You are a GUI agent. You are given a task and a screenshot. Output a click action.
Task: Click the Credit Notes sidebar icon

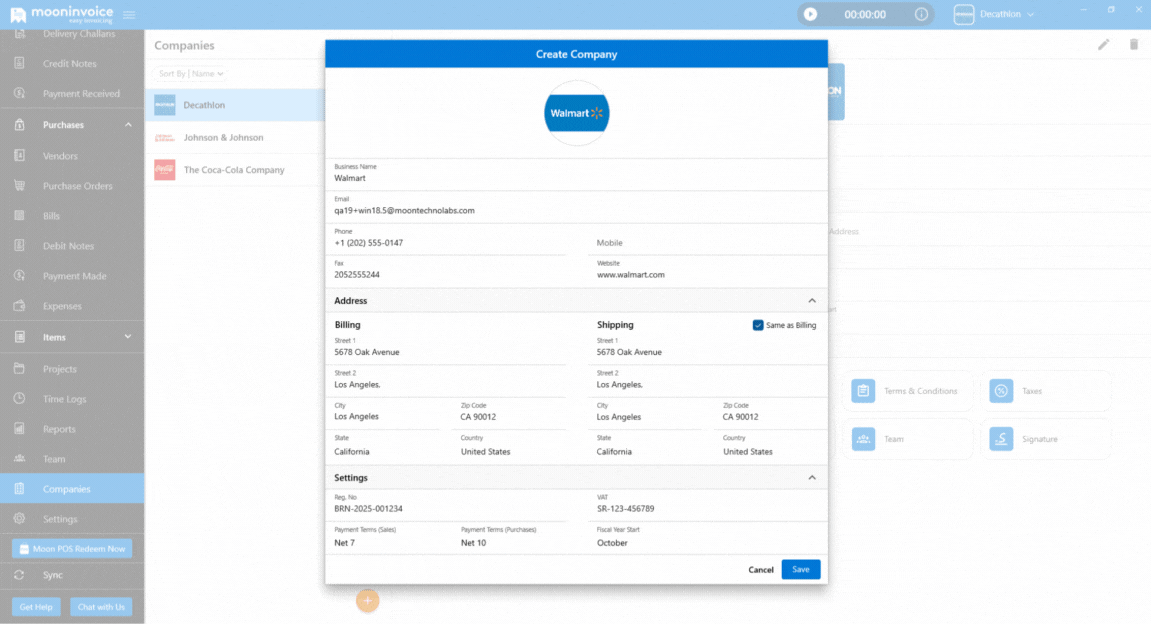click(x=19, y=63)
